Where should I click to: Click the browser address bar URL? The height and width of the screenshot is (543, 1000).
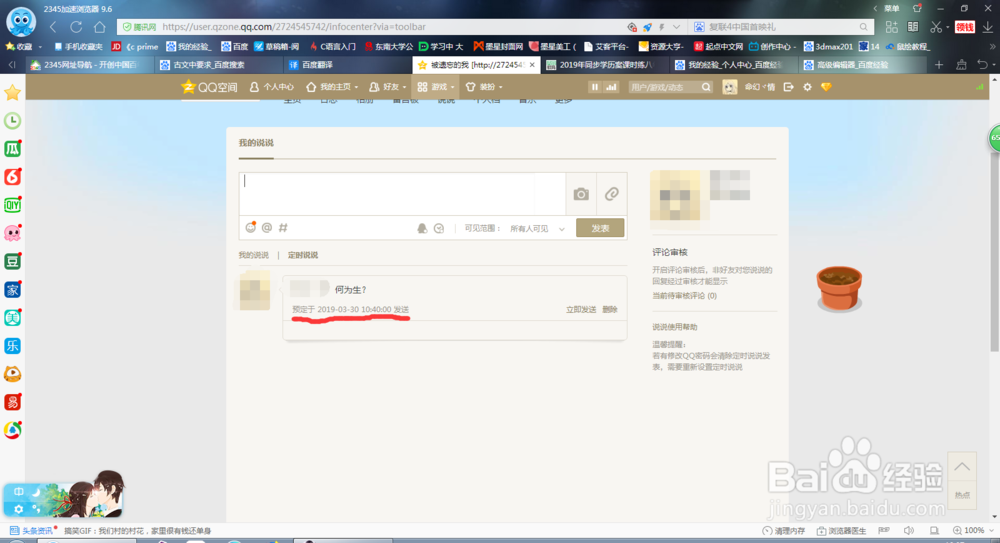click(294, 27)
